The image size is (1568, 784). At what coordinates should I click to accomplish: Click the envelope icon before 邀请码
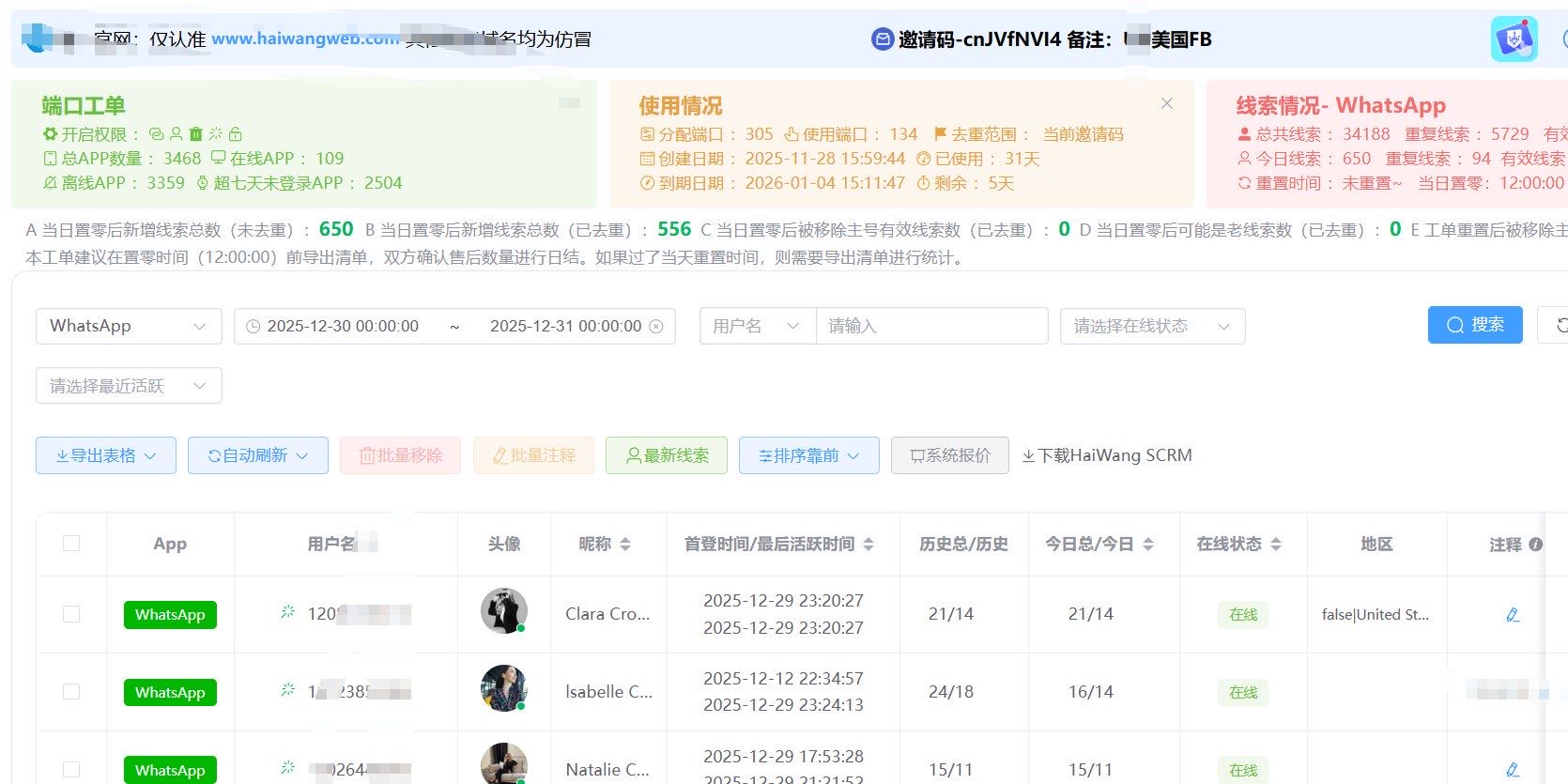pyautogui.click(x=883, y=39)
